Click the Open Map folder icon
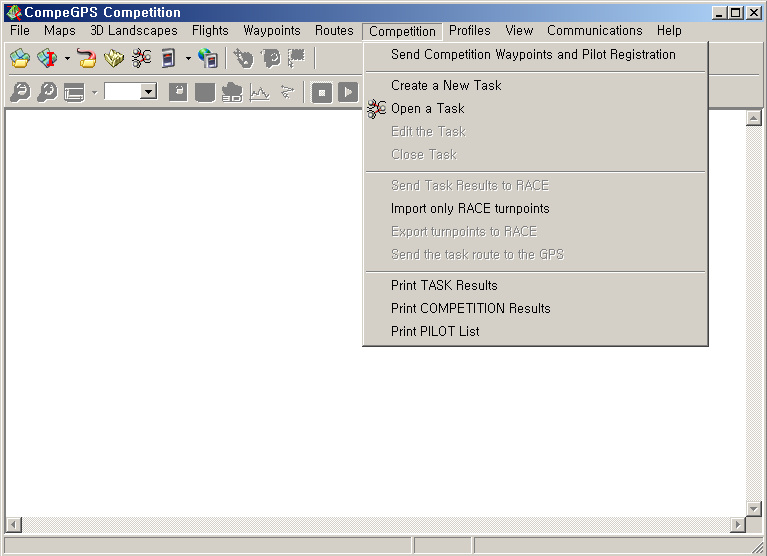This screenshot has width=767, height=556. coord(20,58)
